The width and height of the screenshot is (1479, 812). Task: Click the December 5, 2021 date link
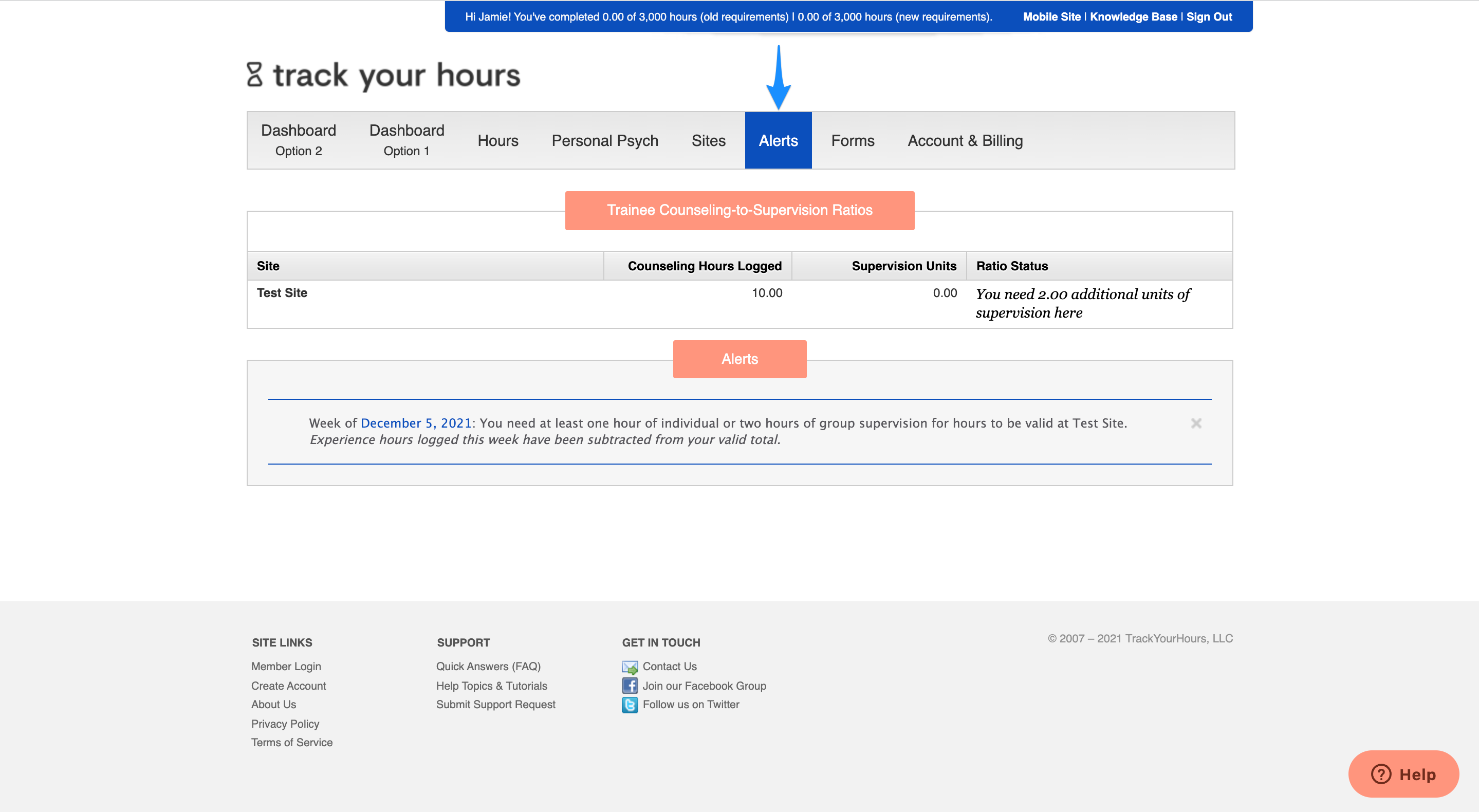[x=416, y=423]
